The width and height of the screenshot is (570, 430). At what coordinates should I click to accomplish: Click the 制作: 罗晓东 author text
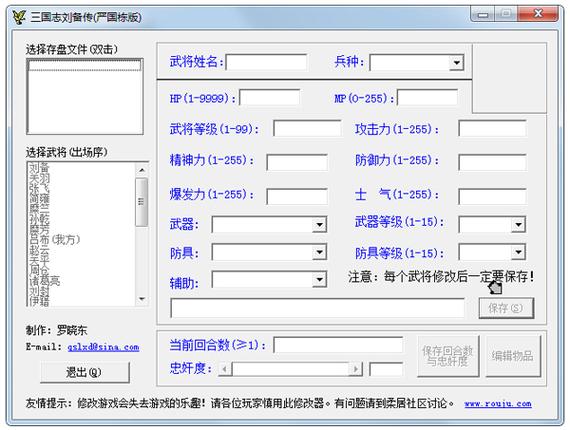tap(56, 330)
